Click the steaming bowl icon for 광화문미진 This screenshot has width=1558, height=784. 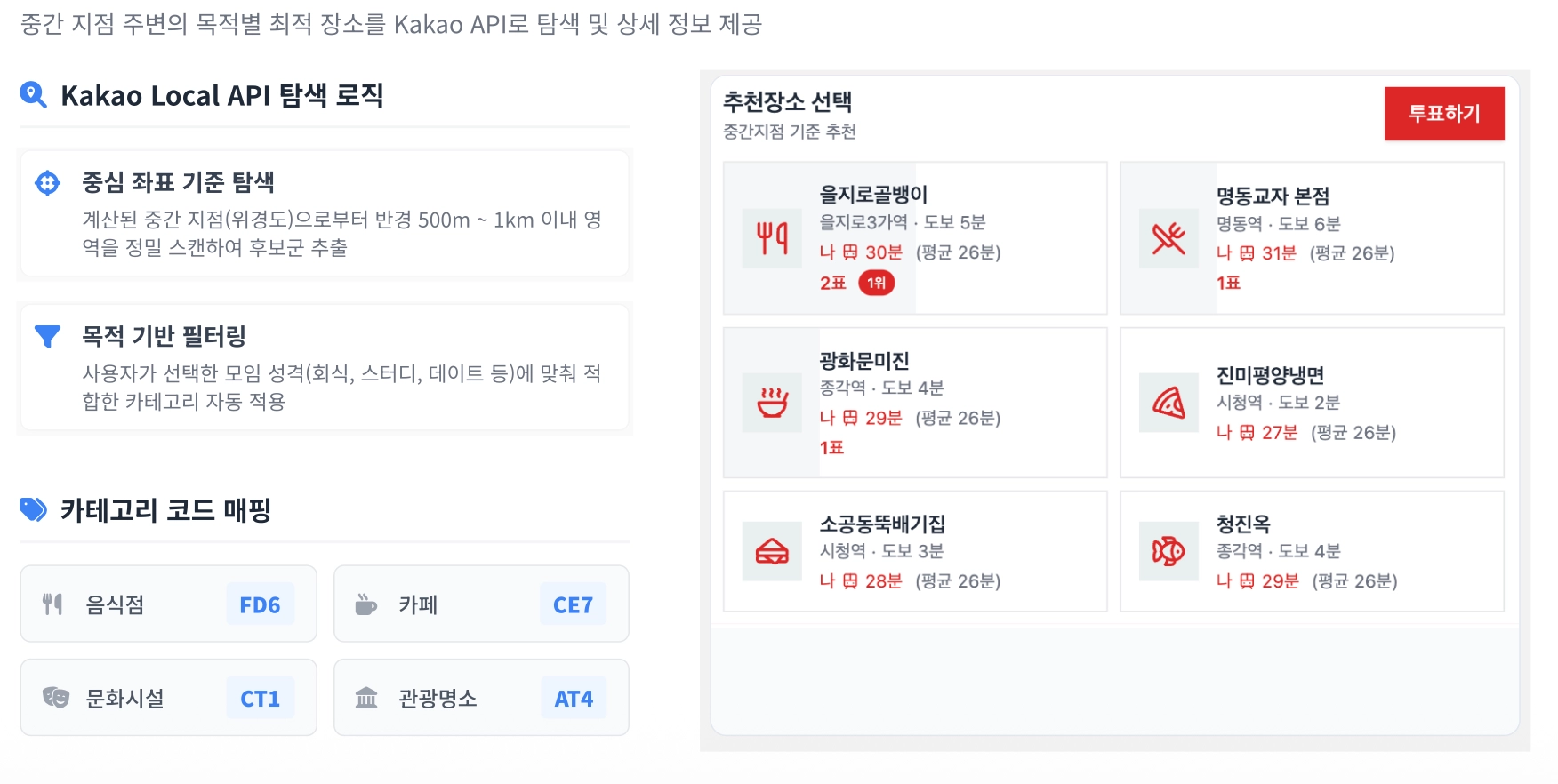[772, 403]
